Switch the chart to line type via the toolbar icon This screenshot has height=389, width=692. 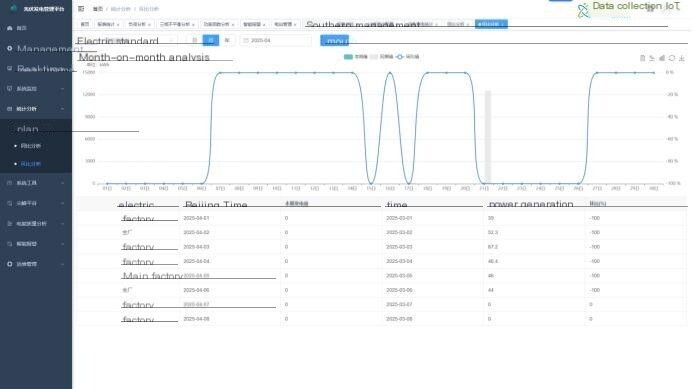pos(652,58)
